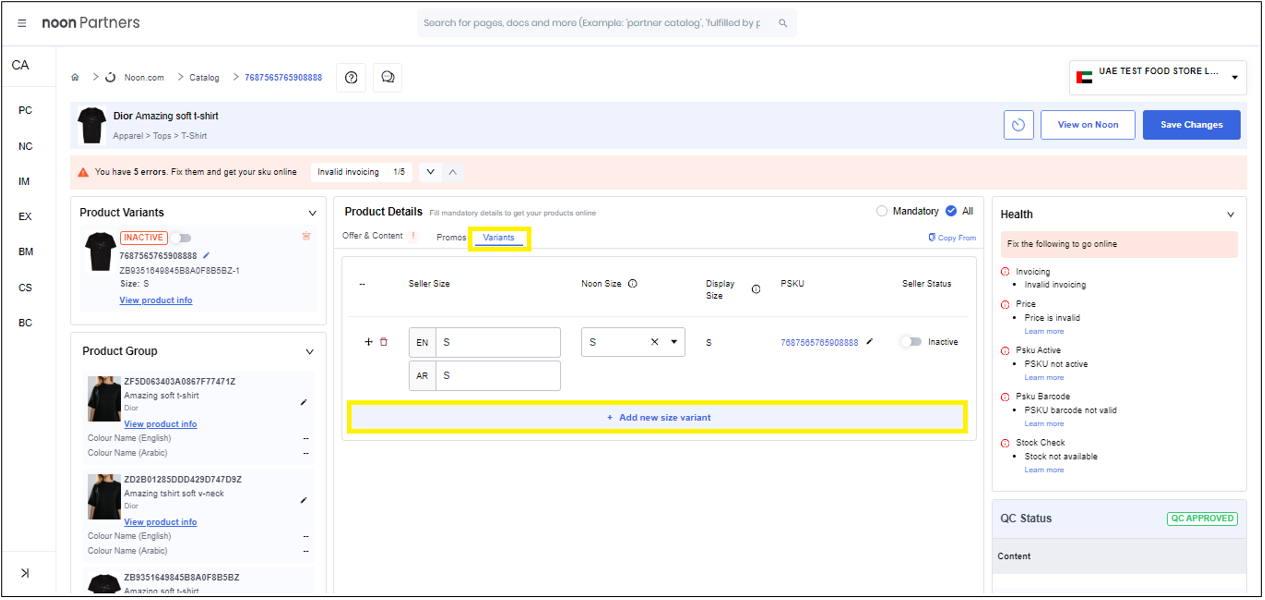Collapse the Health panel
The width and height of the screenshot is (1265, 600).
1231,214
